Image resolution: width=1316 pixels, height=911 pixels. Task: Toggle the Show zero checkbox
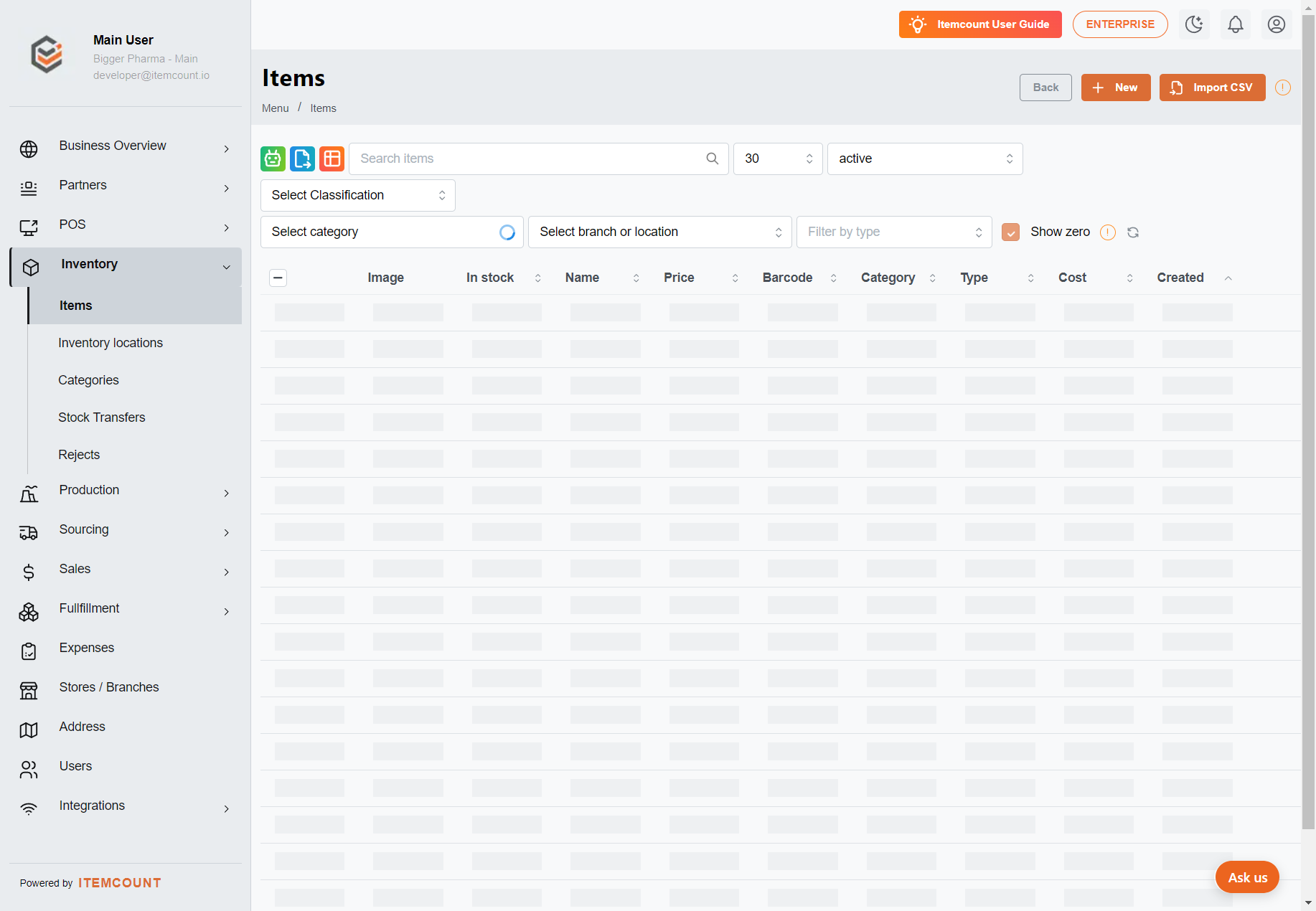(x=1010, y=232)
